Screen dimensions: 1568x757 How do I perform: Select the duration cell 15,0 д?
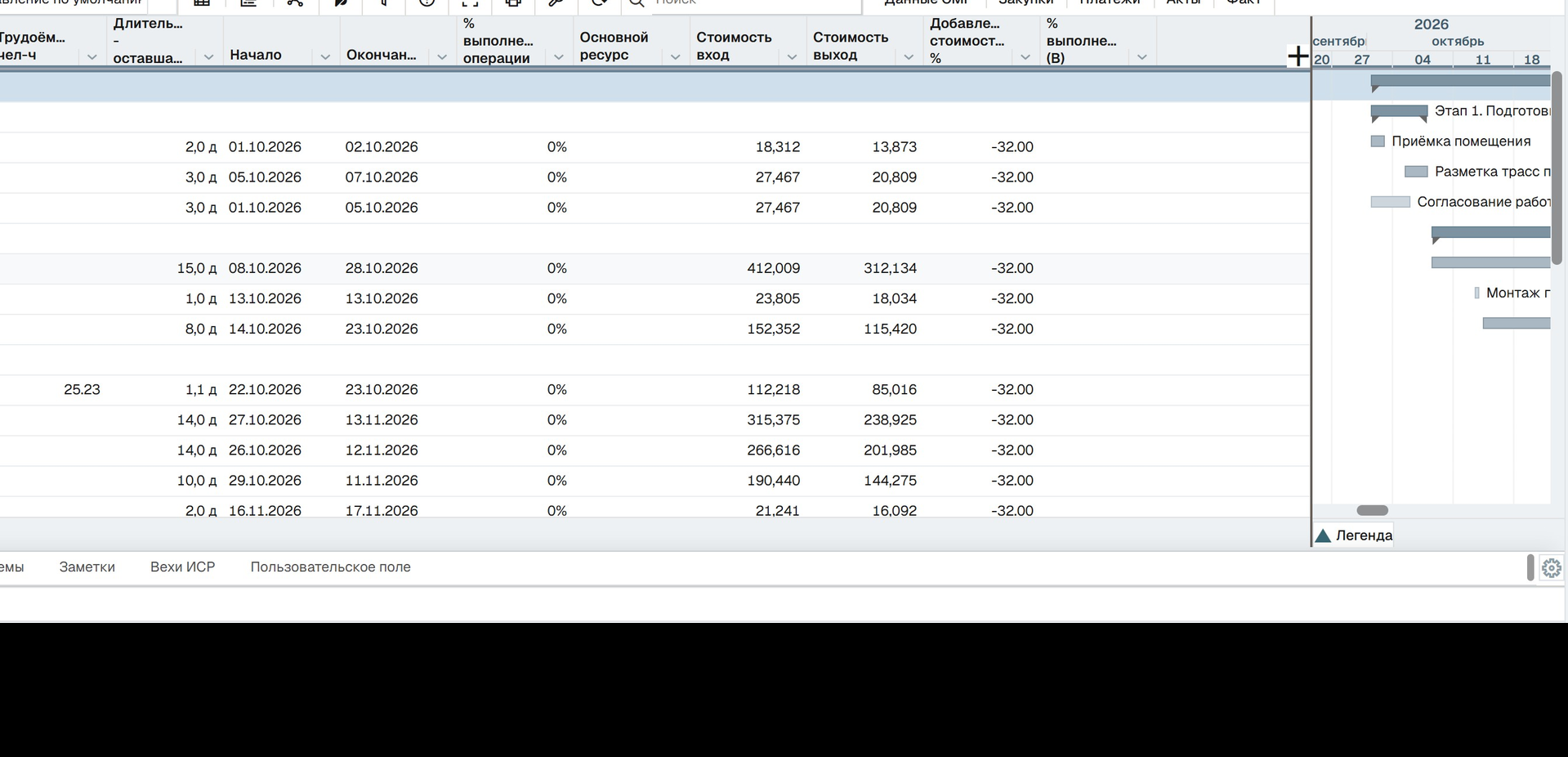tap(197, 268)
